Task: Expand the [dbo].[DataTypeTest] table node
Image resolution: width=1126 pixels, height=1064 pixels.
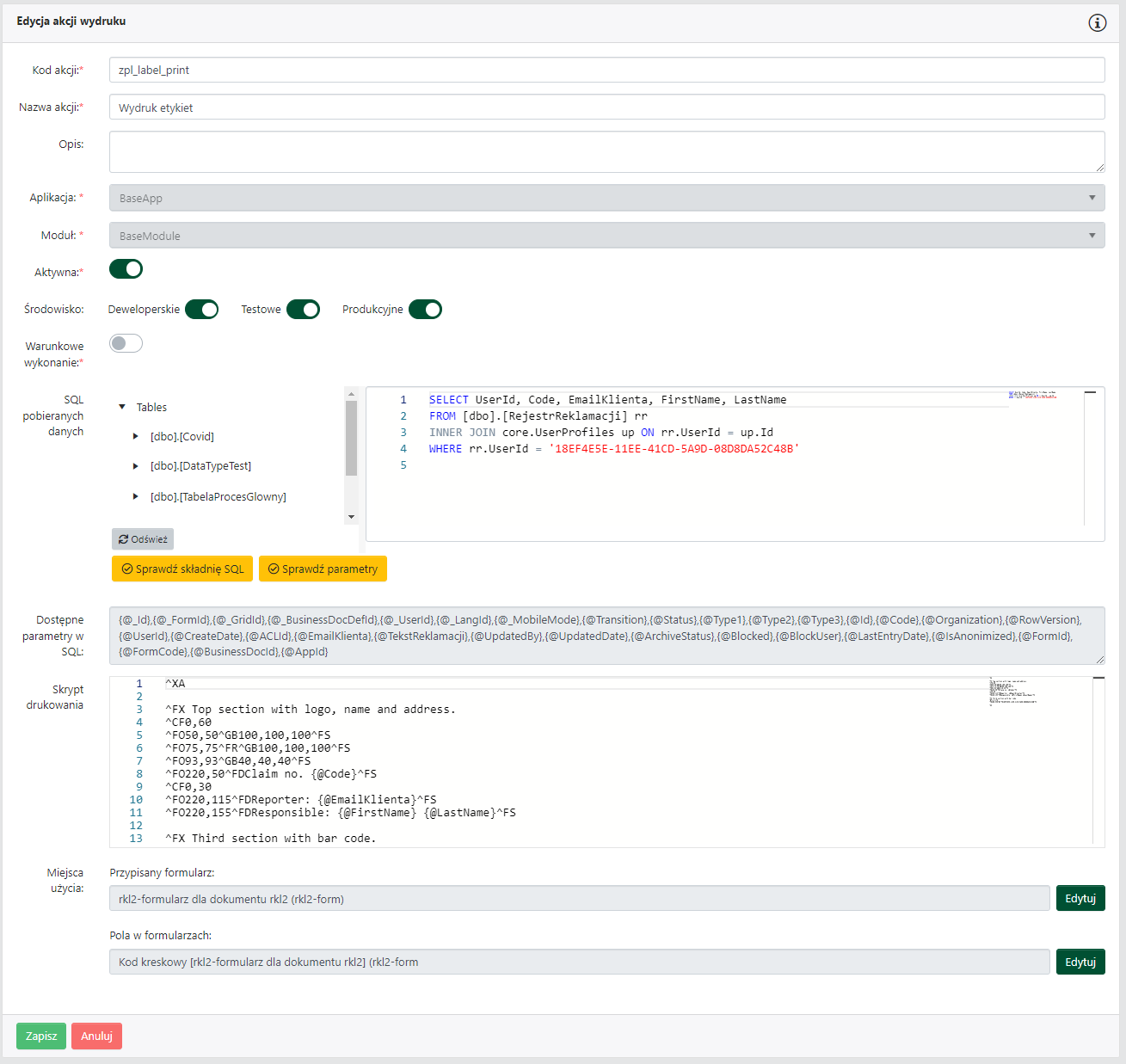Action: coord(136,465)
